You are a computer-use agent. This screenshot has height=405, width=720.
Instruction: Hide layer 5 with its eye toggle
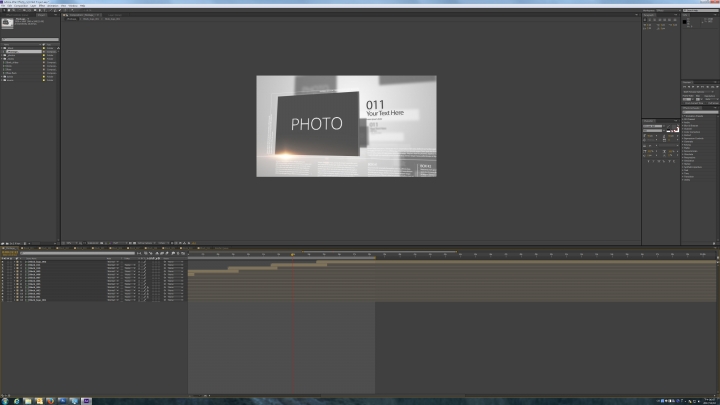tap(2, 275)
